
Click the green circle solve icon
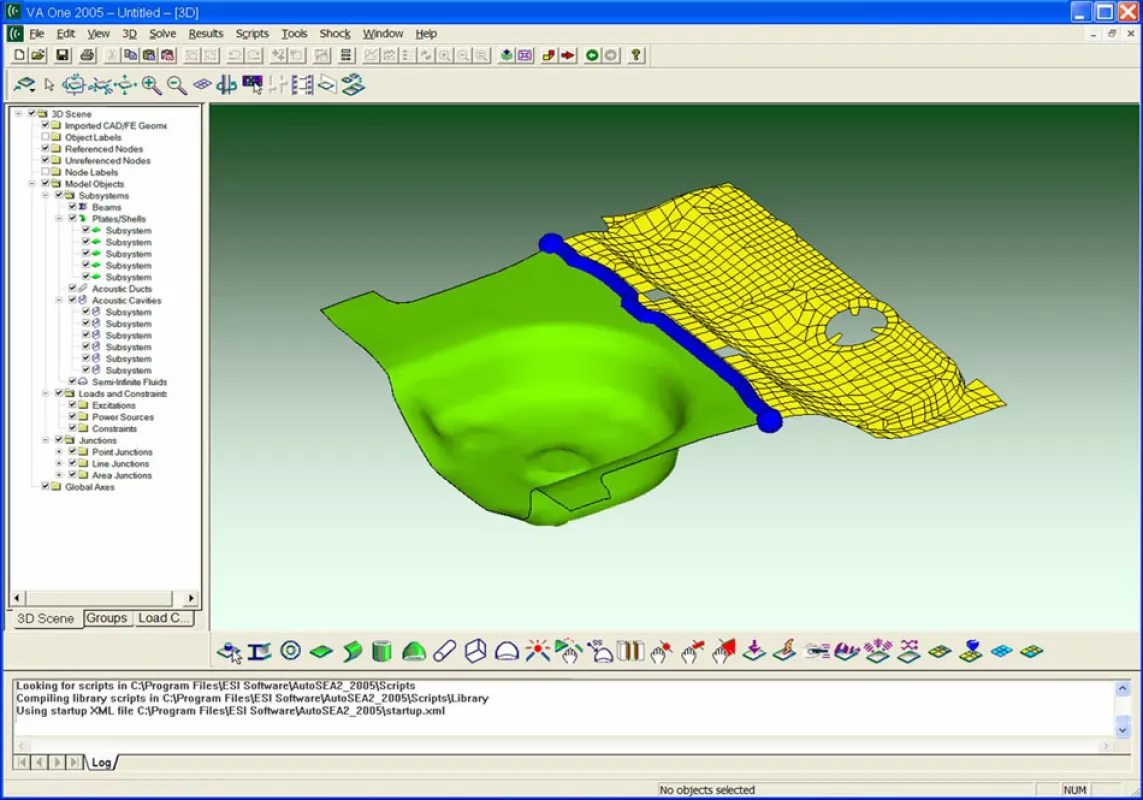point(592,55)
